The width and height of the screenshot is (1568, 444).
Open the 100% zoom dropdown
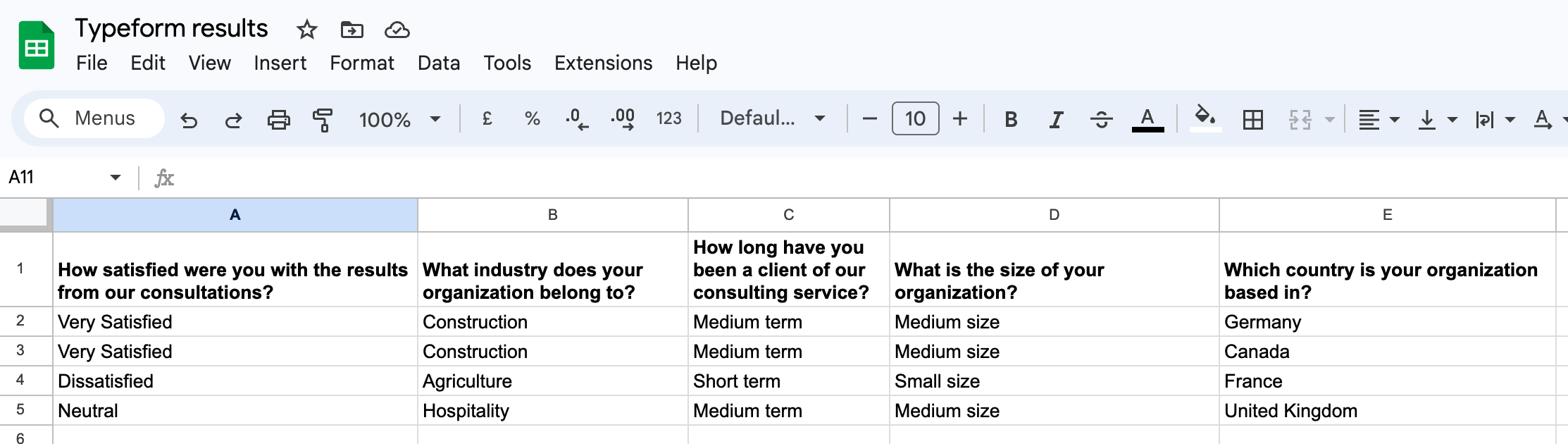tap(399, 119)
